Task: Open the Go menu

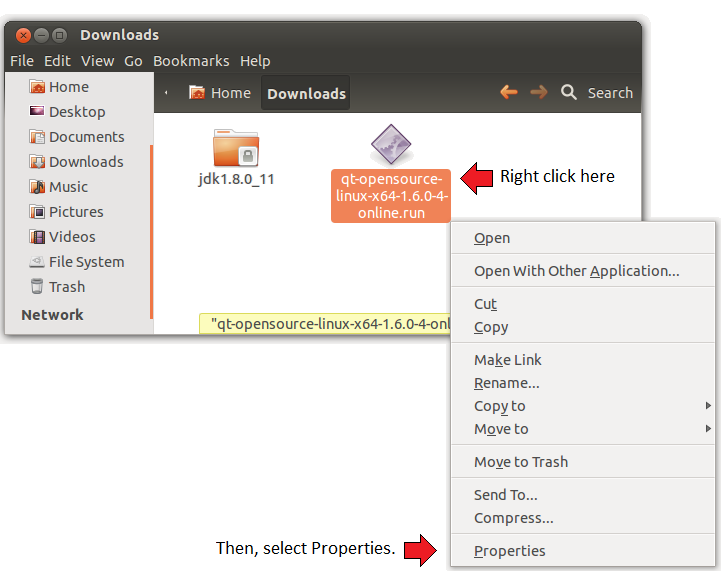Action: pos(133,61)
